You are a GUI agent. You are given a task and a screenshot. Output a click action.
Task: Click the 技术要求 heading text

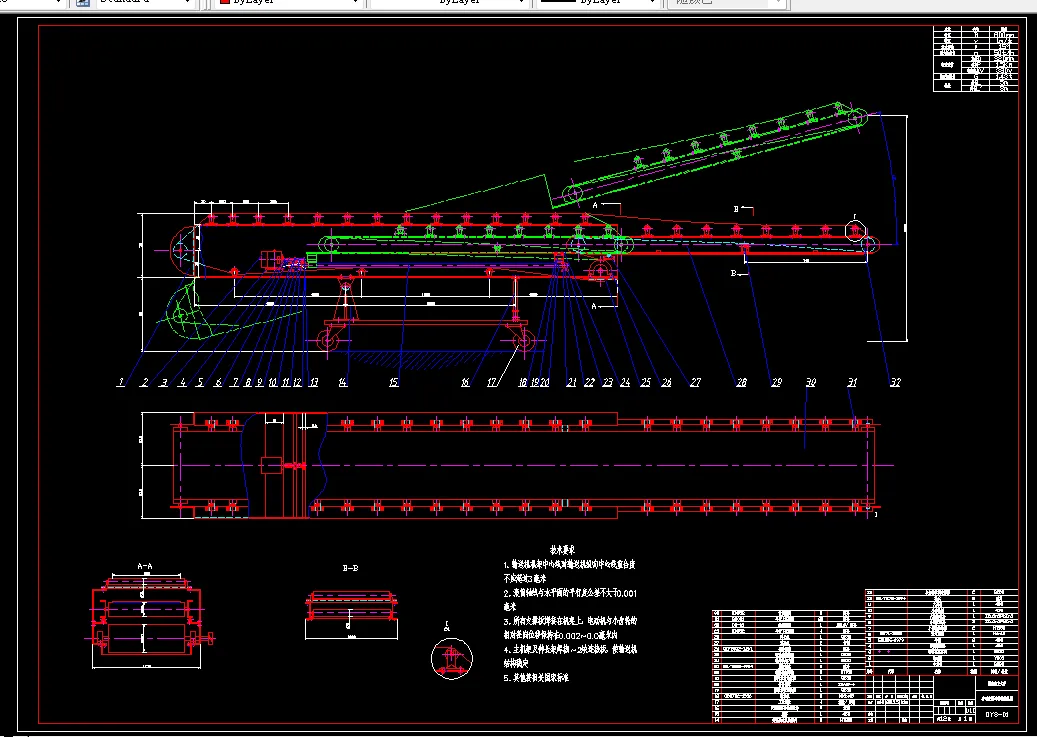click(562, 550)
